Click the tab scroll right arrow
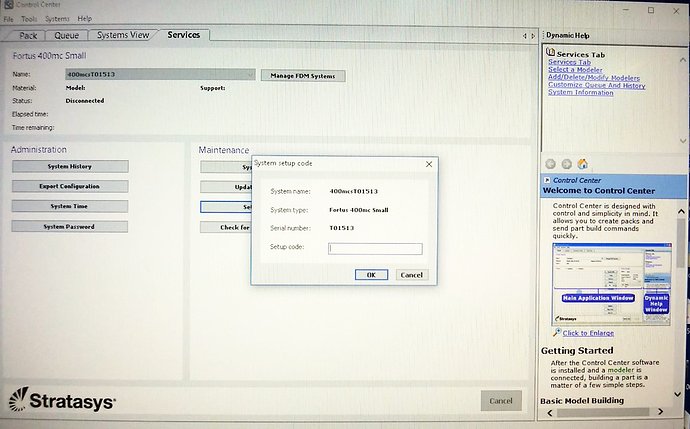This screenshot has width=690, height=429. pyautogui.click(x=534, y=36)
